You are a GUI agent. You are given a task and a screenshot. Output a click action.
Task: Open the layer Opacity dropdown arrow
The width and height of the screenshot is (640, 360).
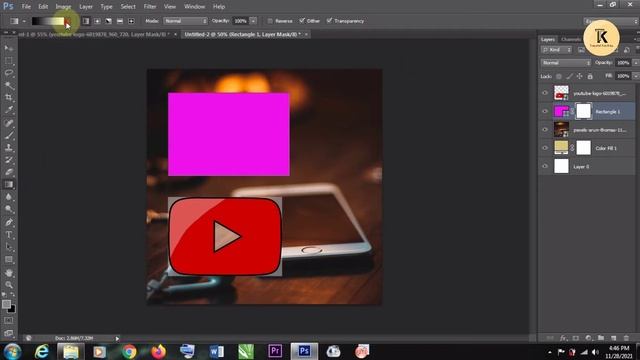tap(636, 63)
